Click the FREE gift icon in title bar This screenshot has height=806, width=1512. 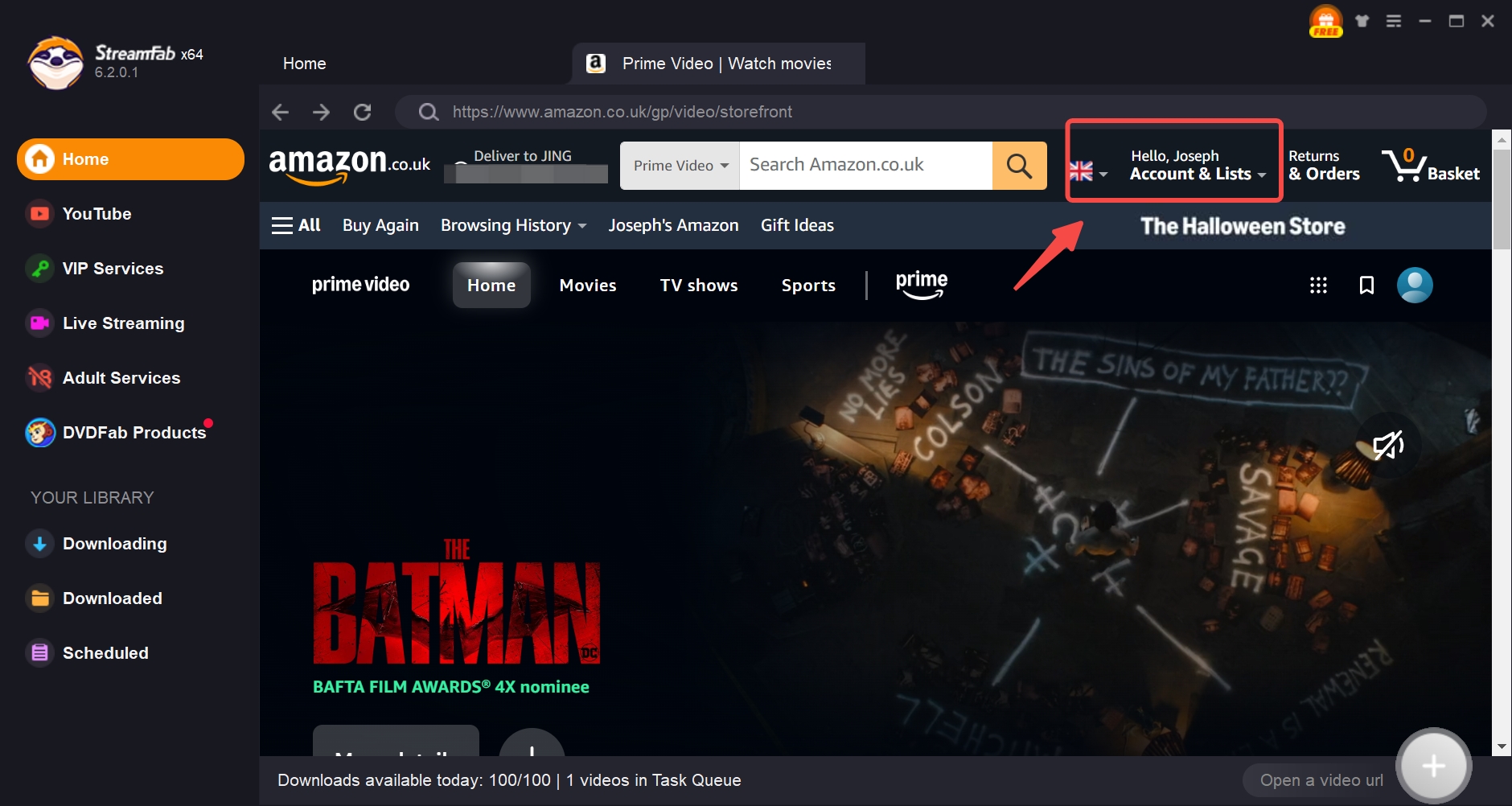point(1325,21)
